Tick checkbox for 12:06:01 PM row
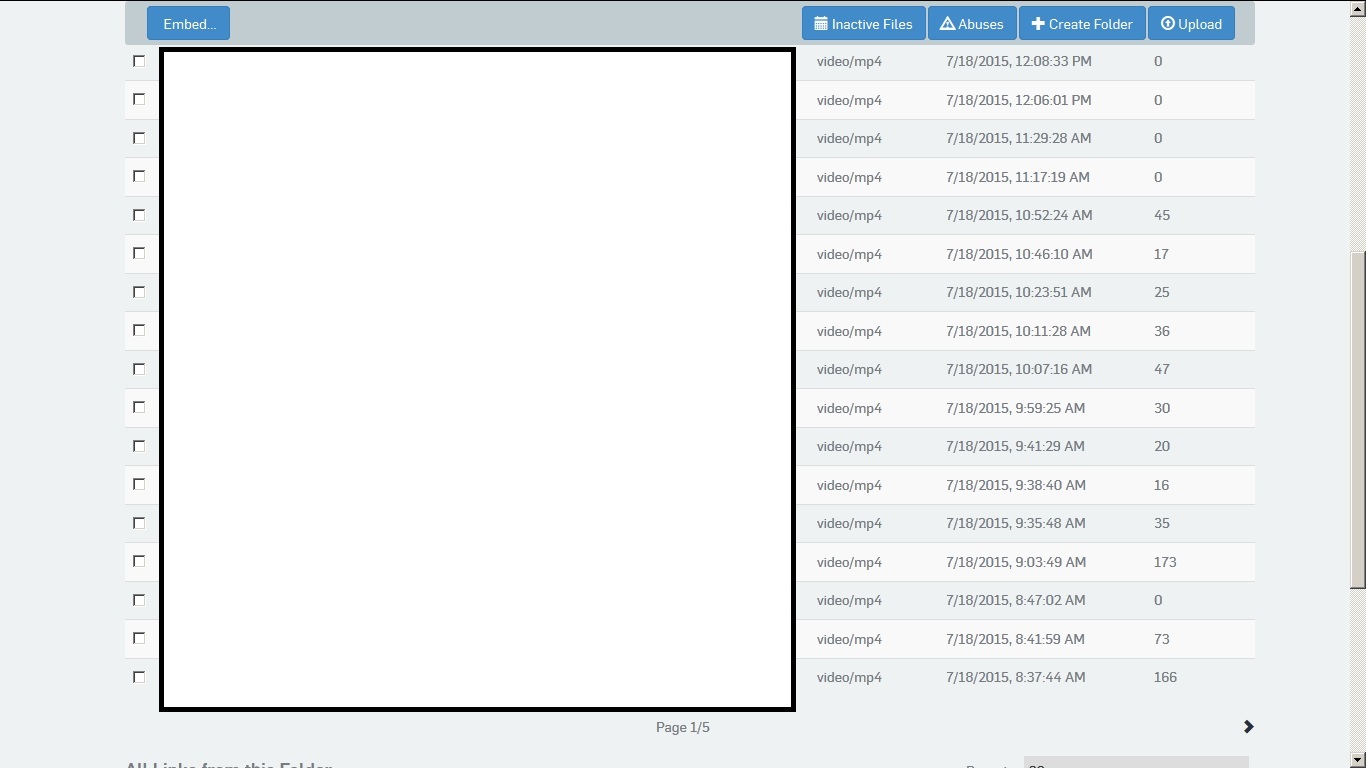The width and height of the screenshot is (1366, 768). [x=139, y=99]
